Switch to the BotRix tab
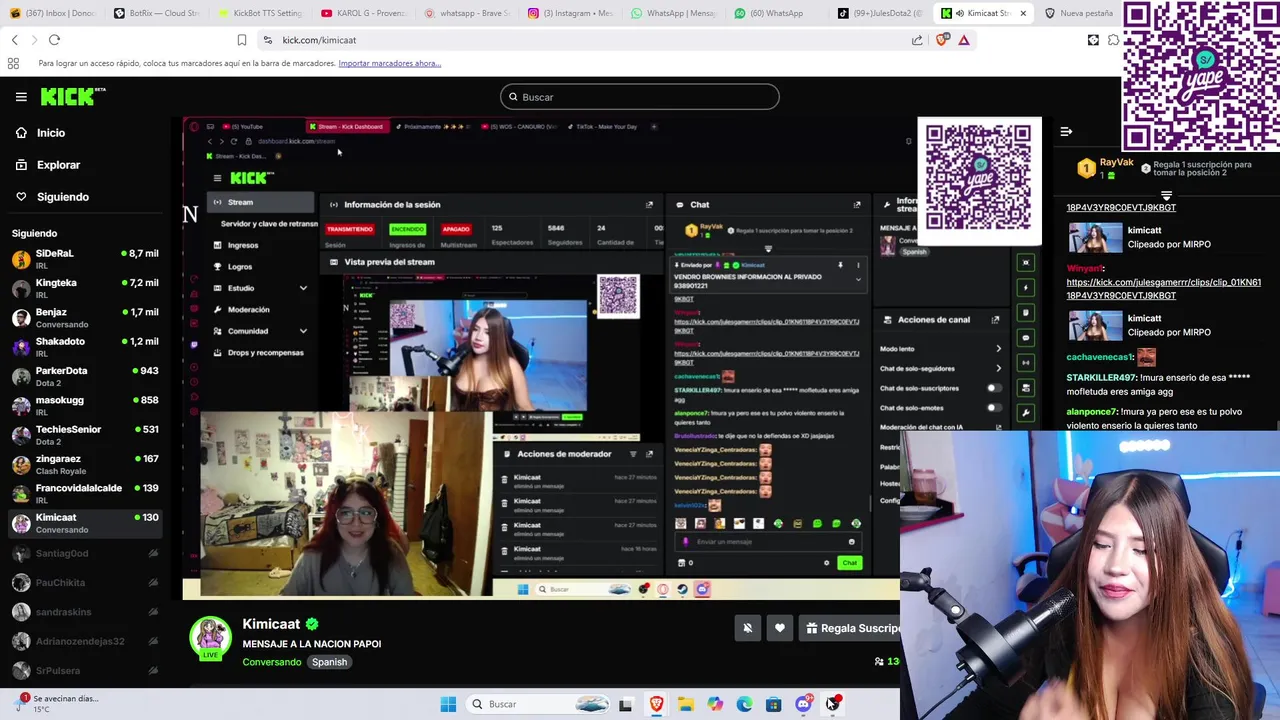This screenshot has height=720, width=1280. pyautogui.click(x=156, y=13)
